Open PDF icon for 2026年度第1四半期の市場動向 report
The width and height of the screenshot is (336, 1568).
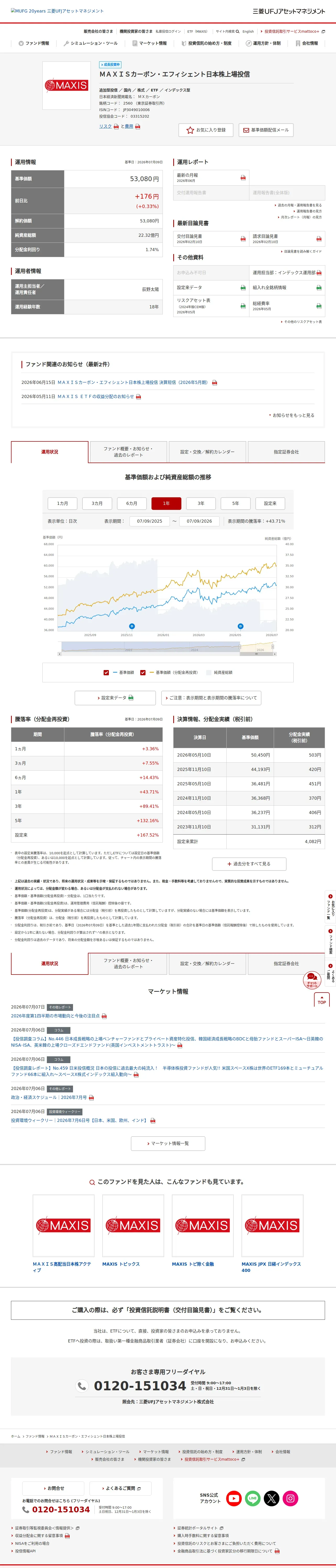tap(104, 1016)
